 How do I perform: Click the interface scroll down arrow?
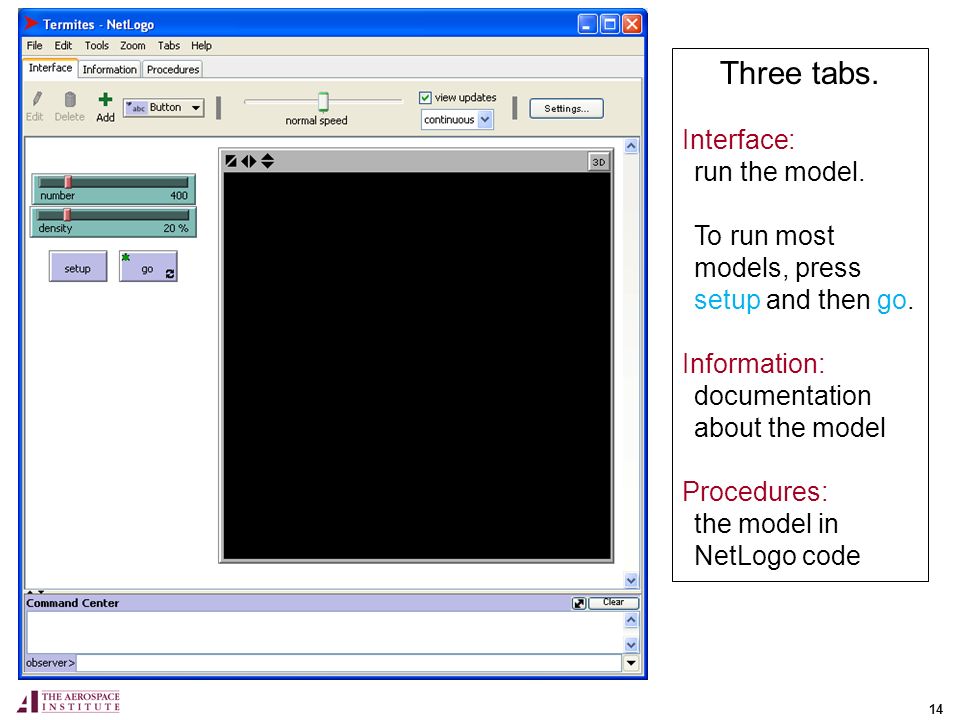tap(631, 580)
